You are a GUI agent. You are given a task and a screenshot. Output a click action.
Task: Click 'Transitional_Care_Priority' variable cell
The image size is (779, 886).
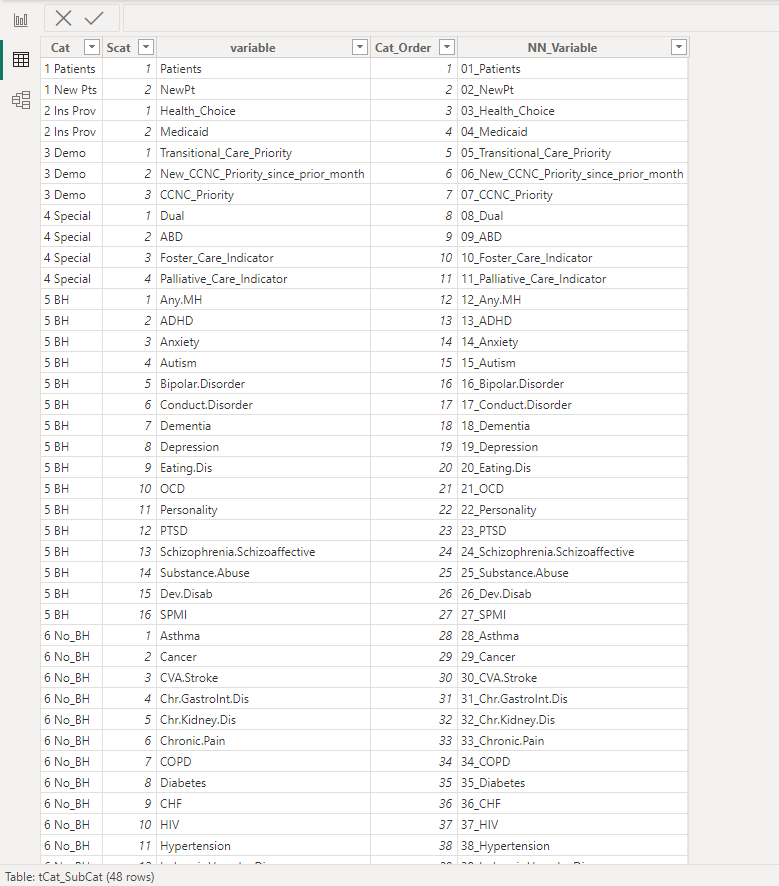pos(263,153)
